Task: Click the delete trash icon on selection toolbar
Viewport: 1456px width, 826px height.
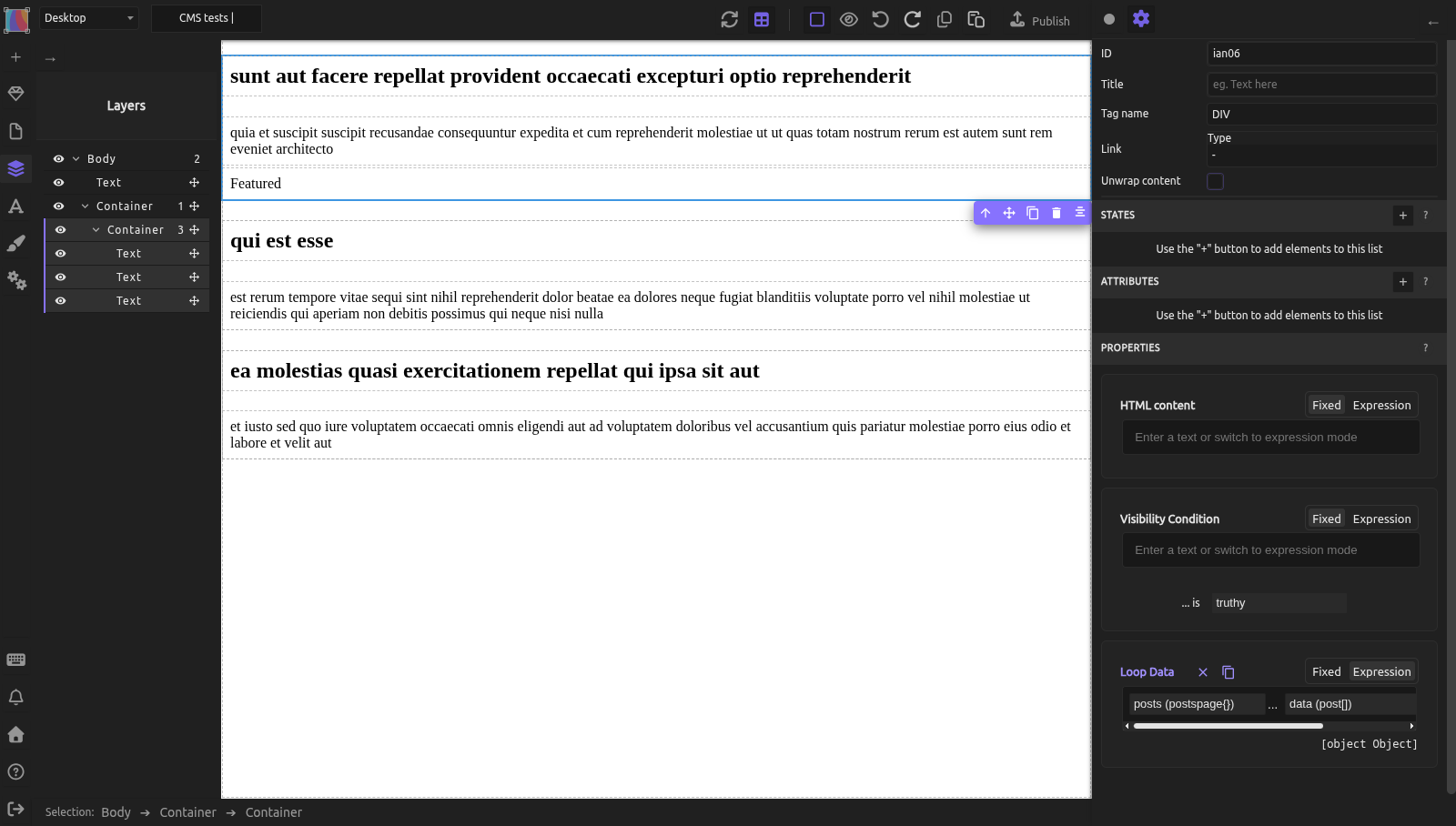Action: pos(1057,213)
